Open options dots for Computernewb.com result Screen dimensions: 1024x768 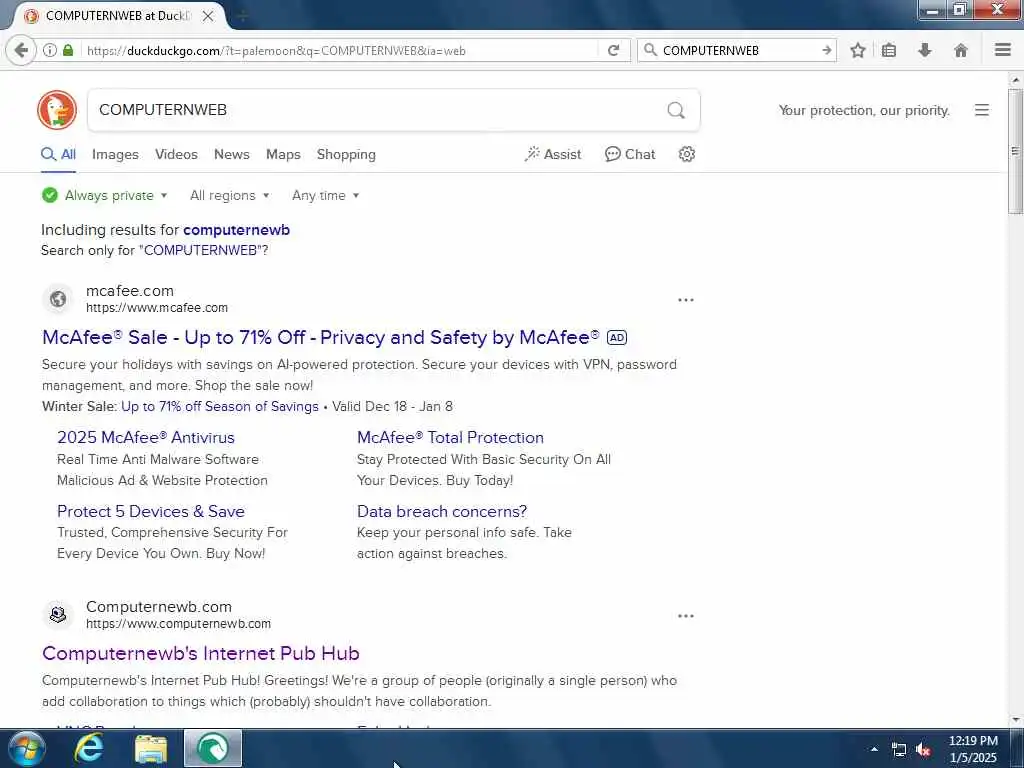pyautogui.click(x=686, y=616)
